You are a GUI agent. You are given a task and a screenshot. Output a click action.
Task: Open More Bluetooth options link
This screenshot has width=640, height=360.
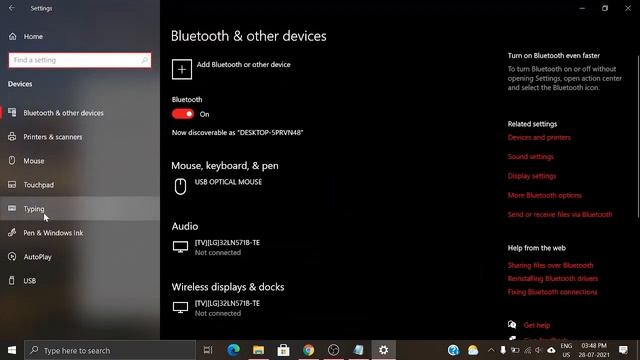544,195
